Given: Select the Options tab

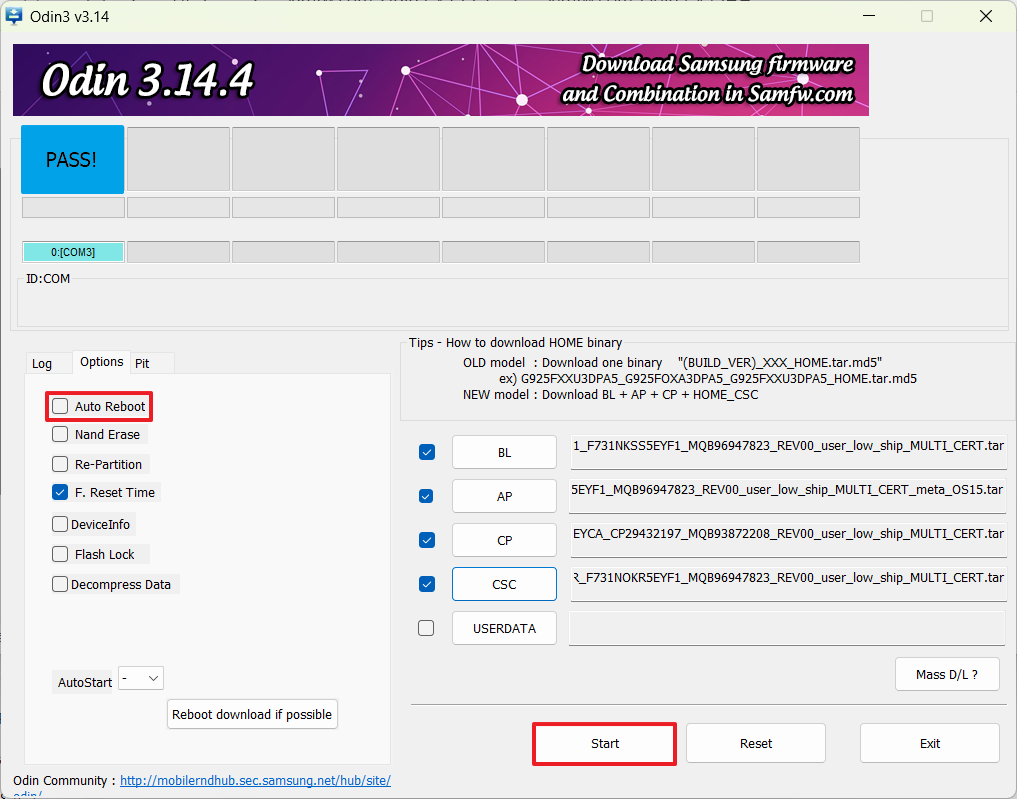Looking at the screenshot, I should 102,362.
